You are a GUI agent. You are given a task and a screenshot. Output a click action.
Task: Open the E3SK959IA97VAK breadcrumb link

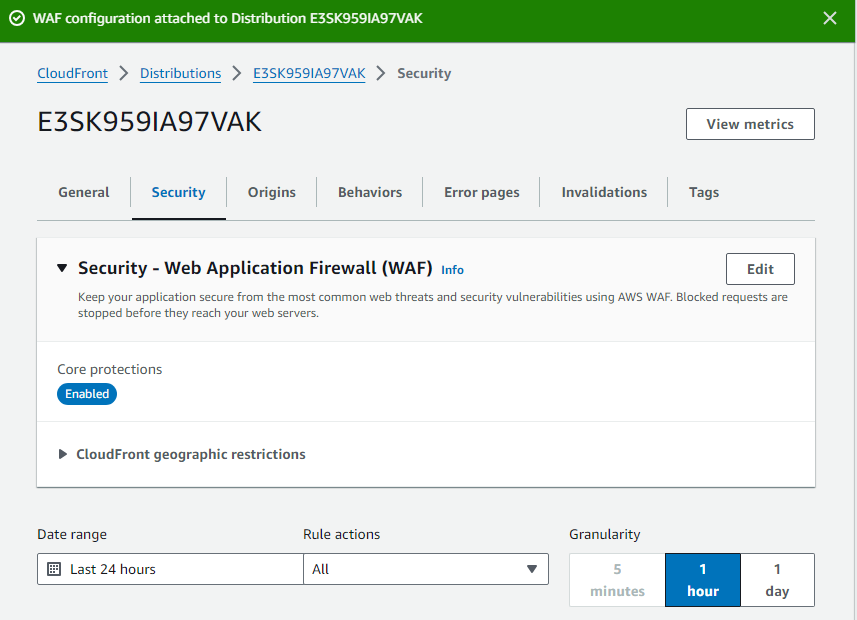click(309, 73)
